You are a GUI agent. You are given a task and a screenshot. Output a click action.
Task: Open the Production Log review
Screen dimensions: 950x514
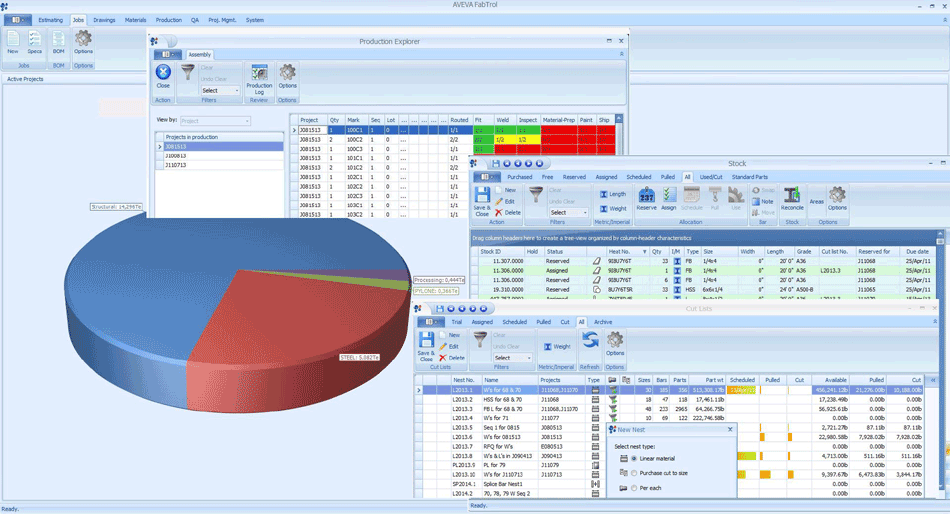click(259, 79)
